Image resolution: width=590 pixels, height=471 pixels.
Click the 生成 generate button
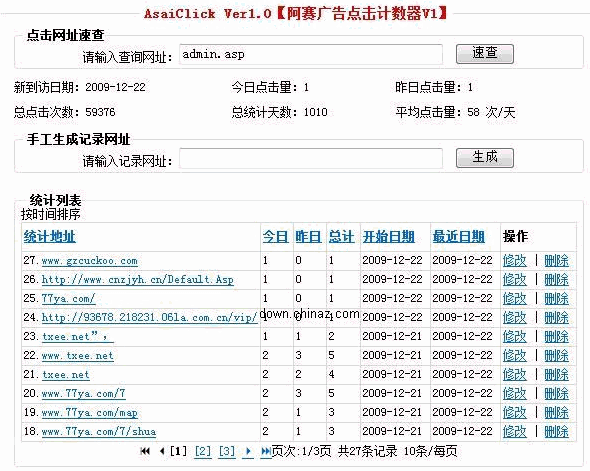point(485,158)
